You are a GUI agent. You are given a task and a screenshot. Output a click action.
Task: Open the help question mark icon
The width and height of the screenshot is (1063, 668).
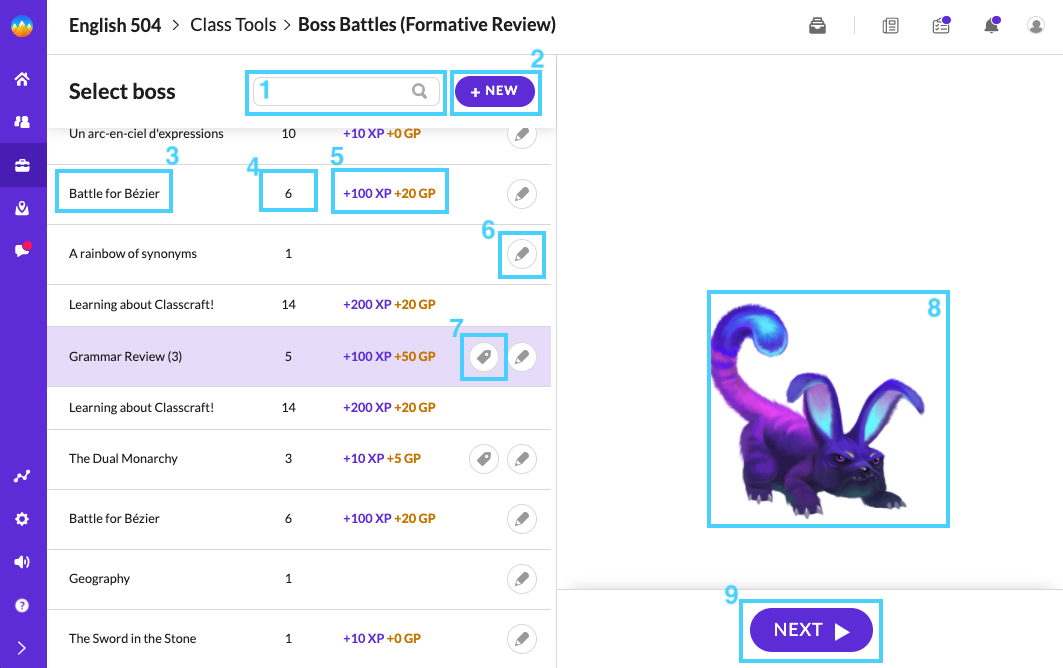(x=22, y=605)
